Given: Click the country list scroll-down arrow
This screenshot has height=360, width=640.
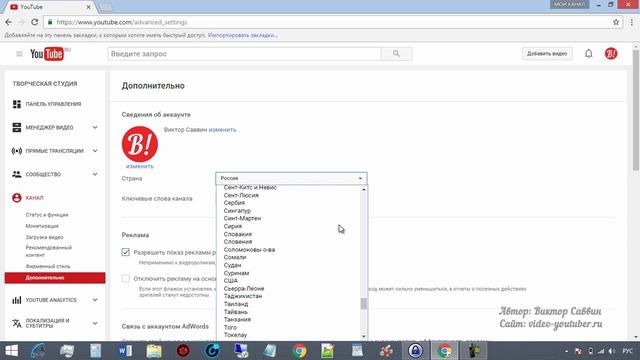Looking at the screenshot, I should 364,336.
